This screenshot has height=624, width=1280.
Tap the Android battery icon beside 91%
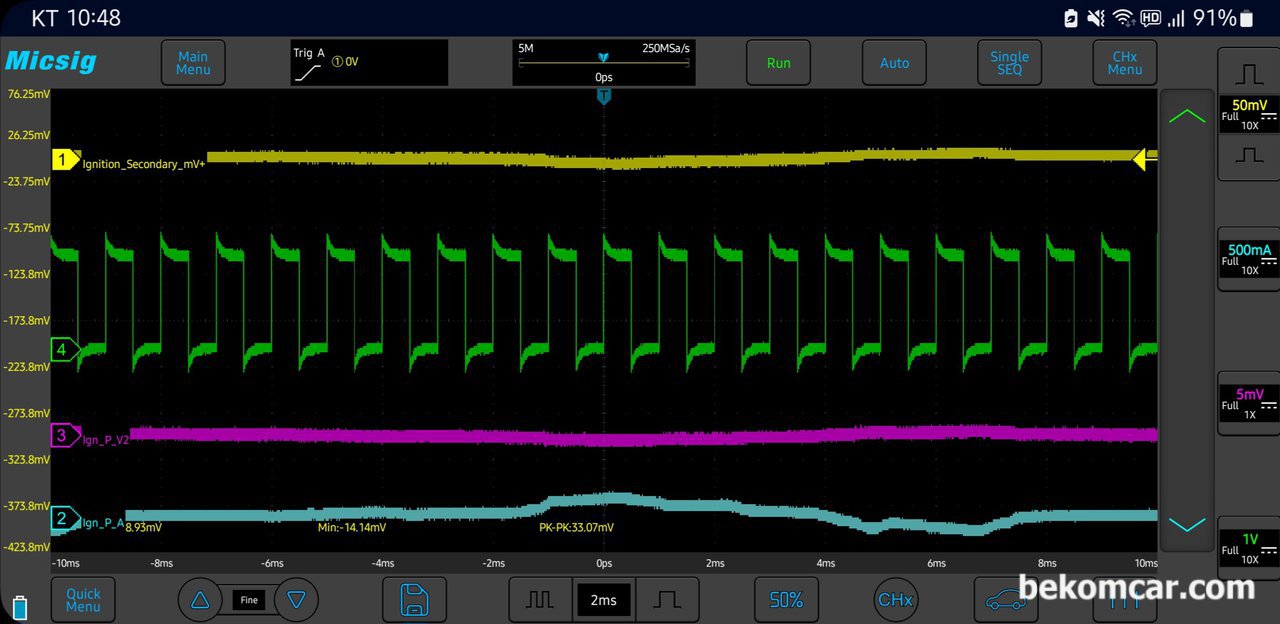click(x=1246, y=18)
